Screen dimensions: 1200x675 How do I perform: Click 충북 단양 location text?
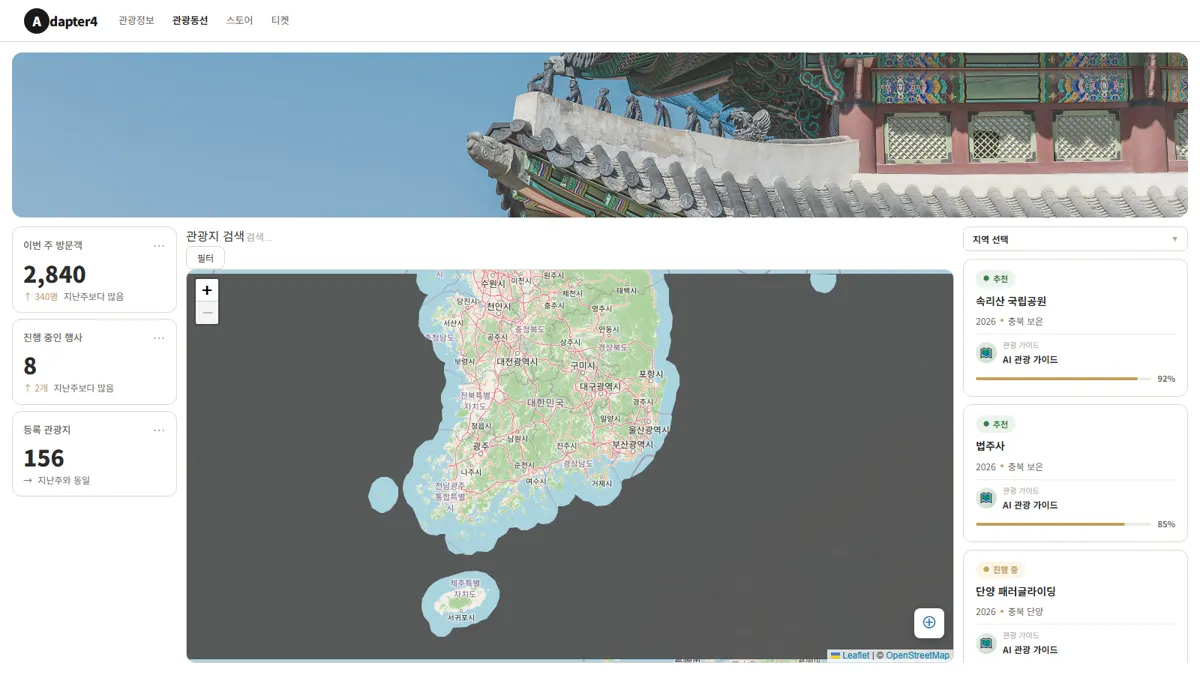[1025, 612]
